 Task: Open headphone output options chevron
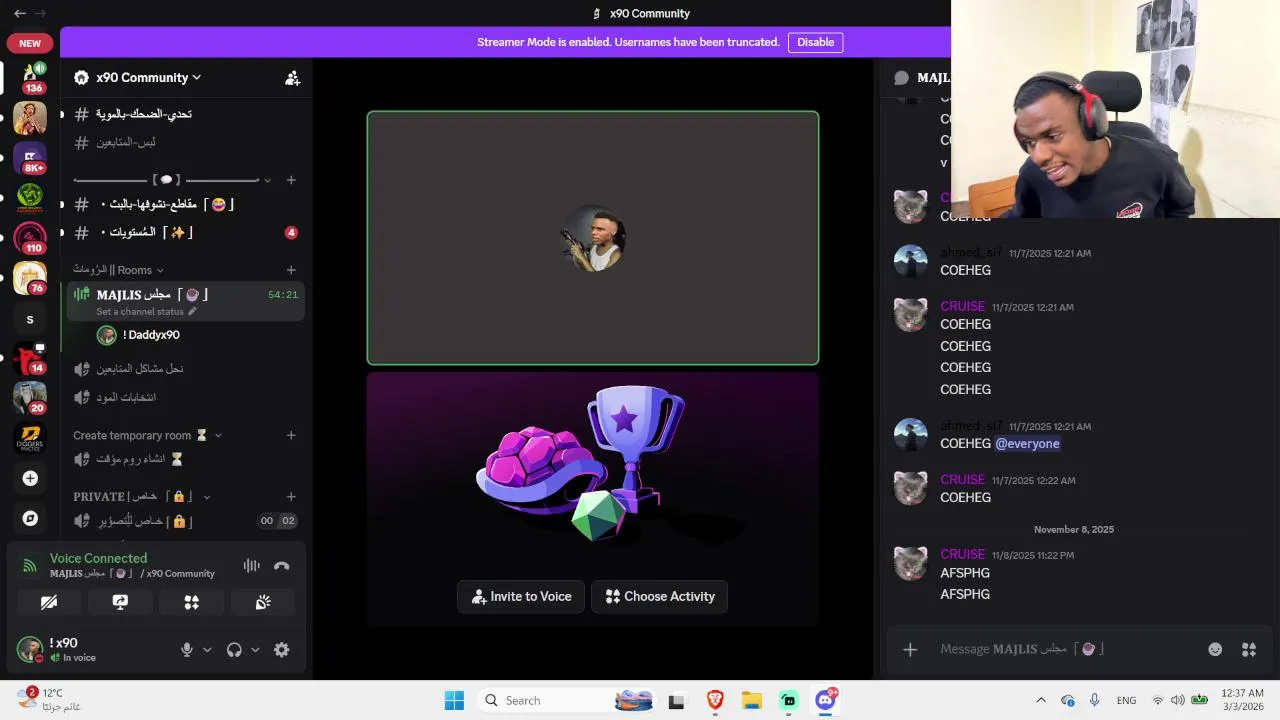click(255, 650)
